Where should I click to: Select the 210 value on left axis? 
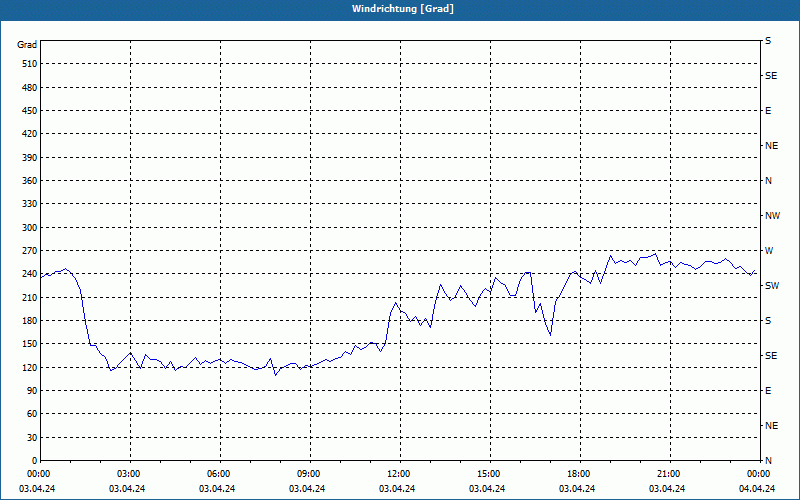pyautogui.click(x=30, y=297)
